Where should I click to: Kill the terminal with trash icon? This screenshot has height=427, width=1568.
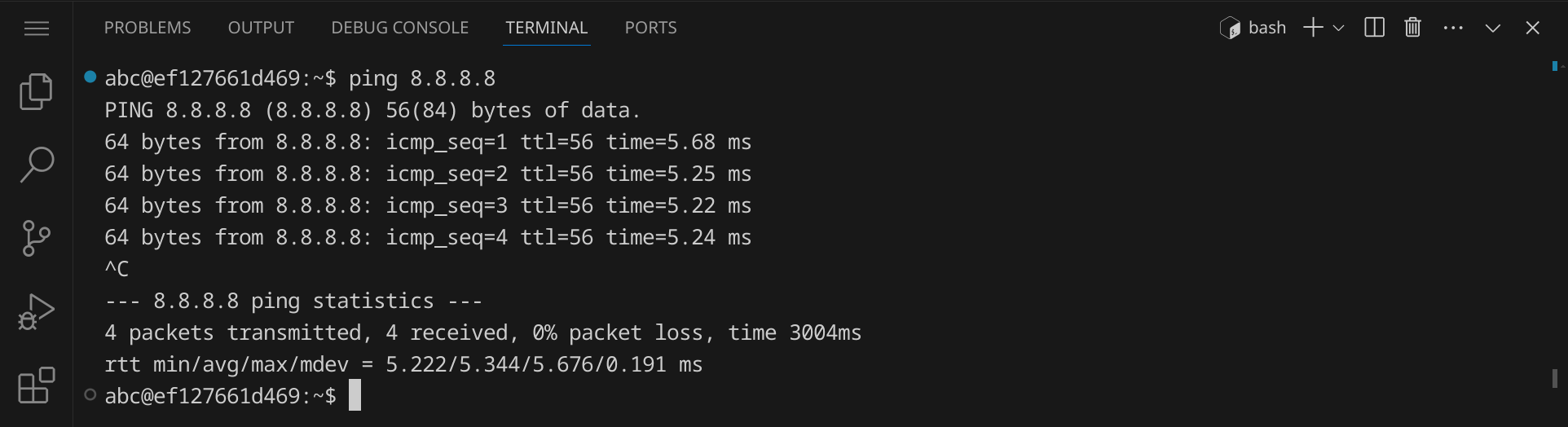click(x=1412, y=28)
